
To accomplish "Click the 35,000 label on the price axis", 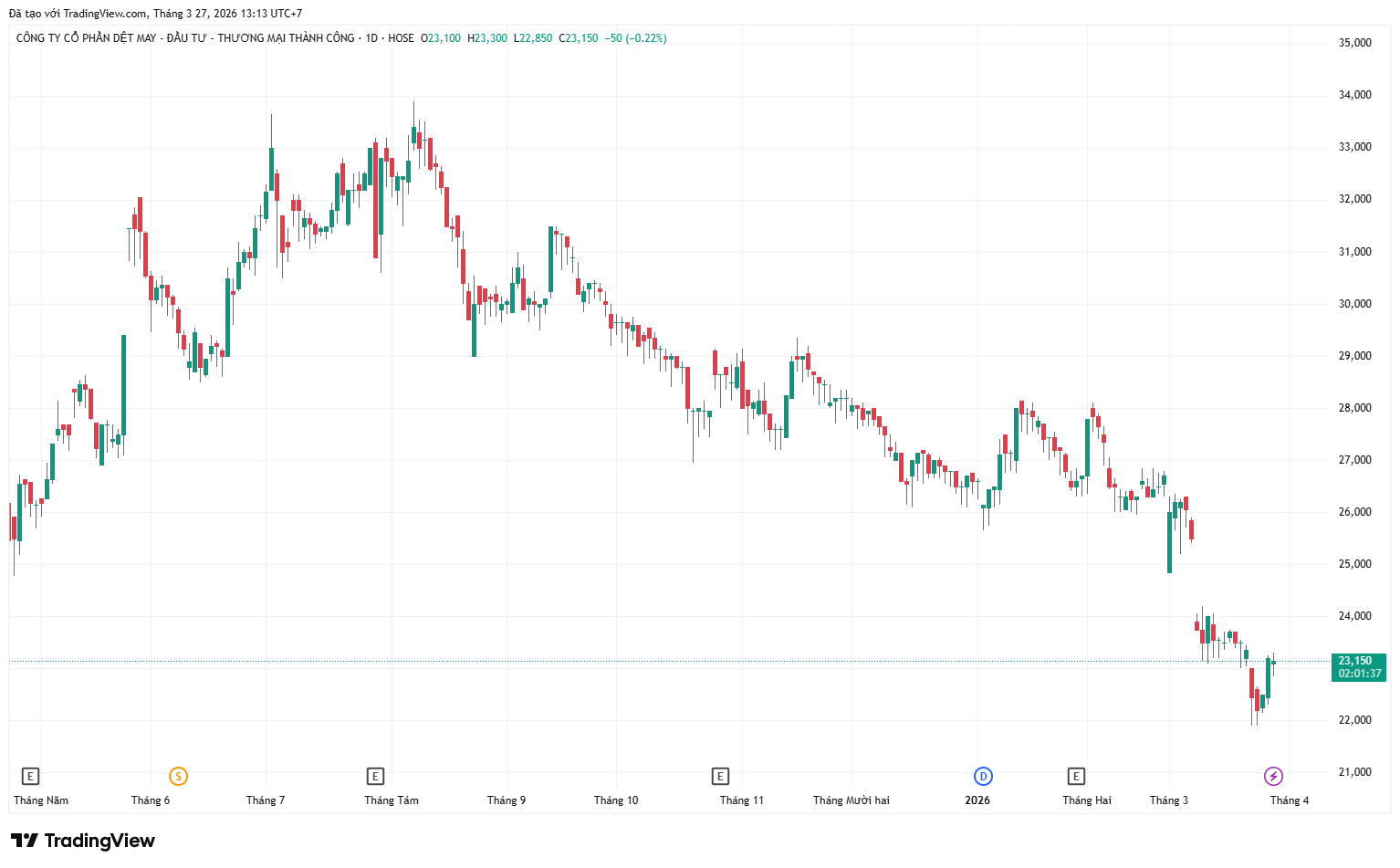I will (x=1354, y=43).
